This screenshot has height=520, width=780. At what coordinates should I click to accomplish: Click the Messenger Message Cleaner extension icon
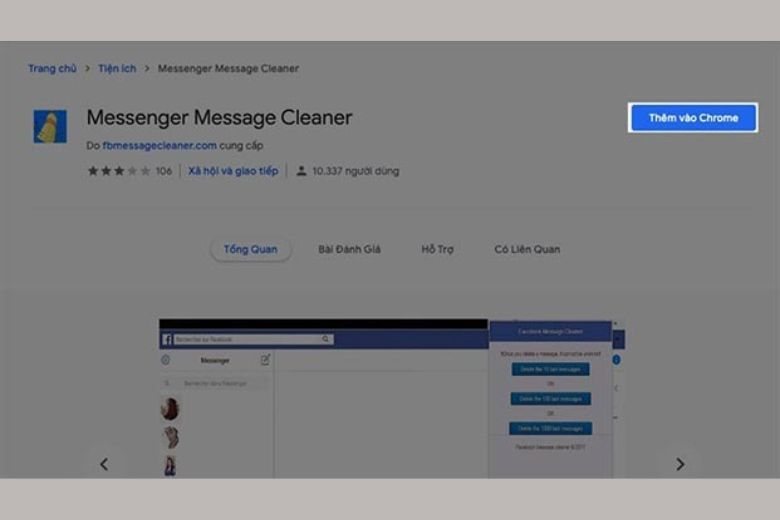click(50, 126)
